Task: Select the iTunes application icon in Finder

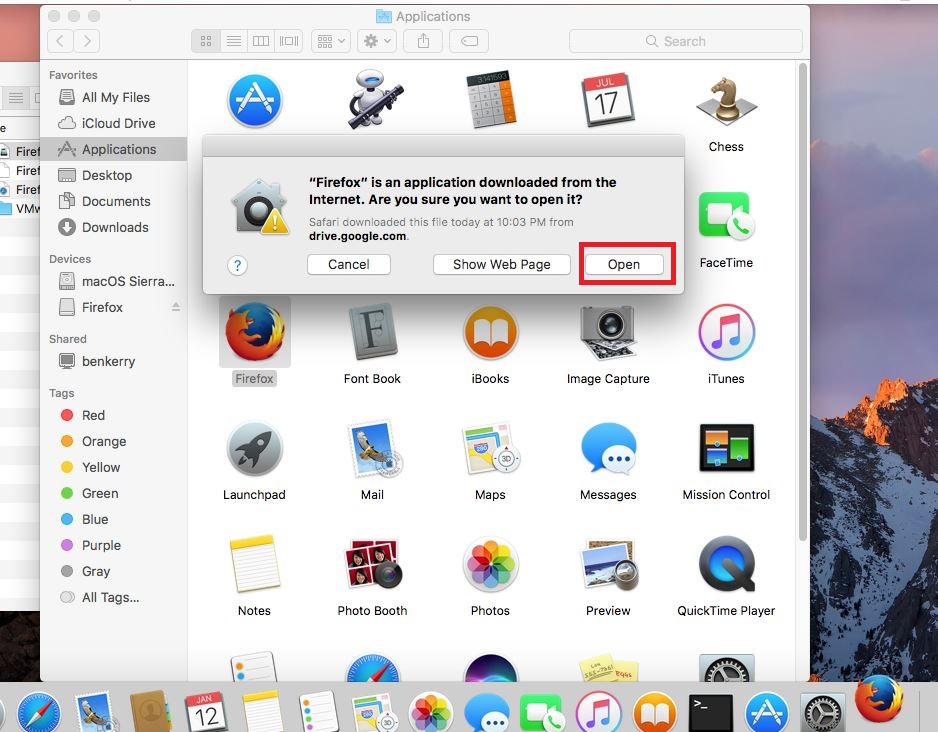Action: coord(726,332)
